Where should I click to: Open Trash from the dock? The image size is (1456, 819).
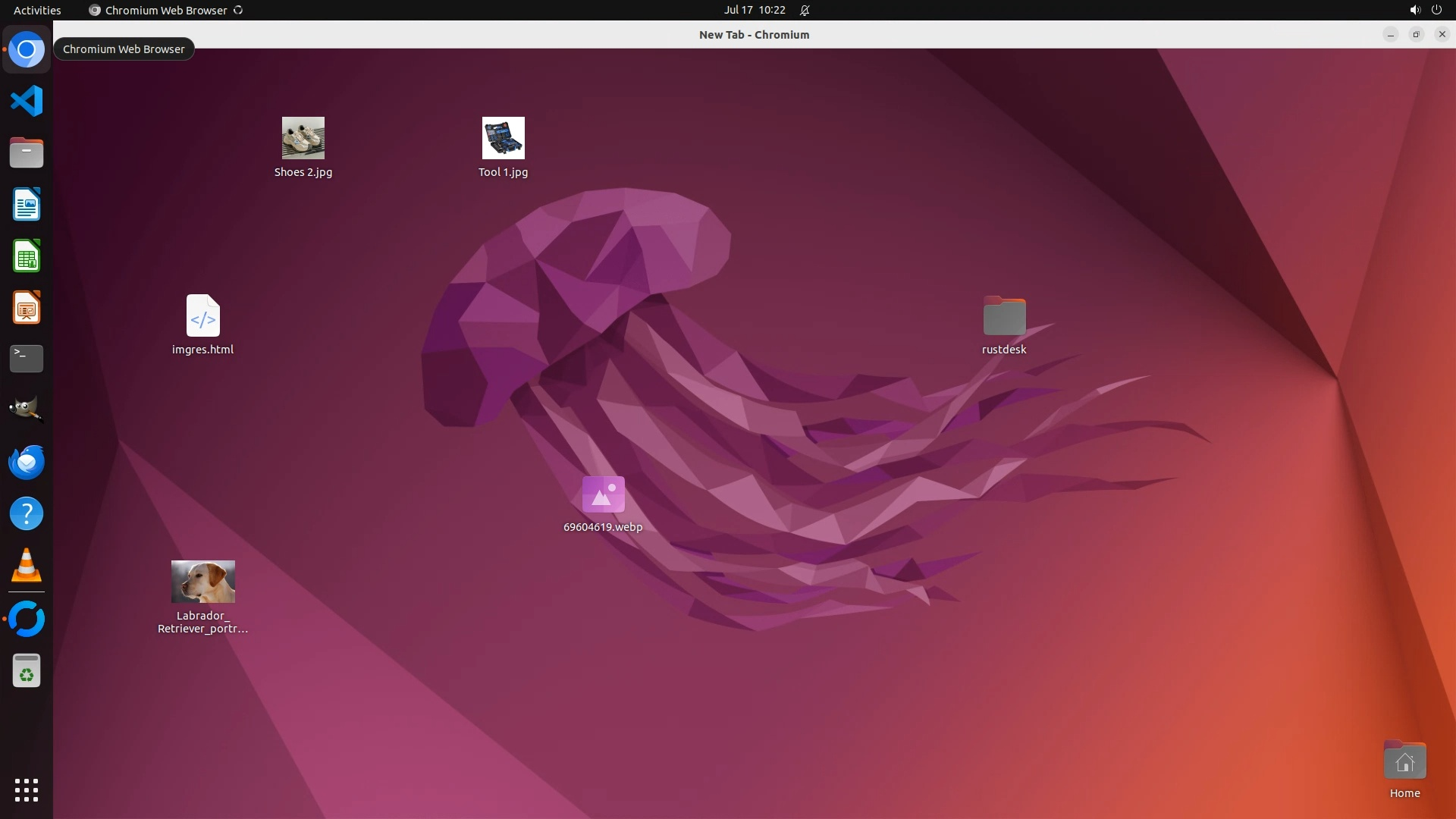coord(27,671)
